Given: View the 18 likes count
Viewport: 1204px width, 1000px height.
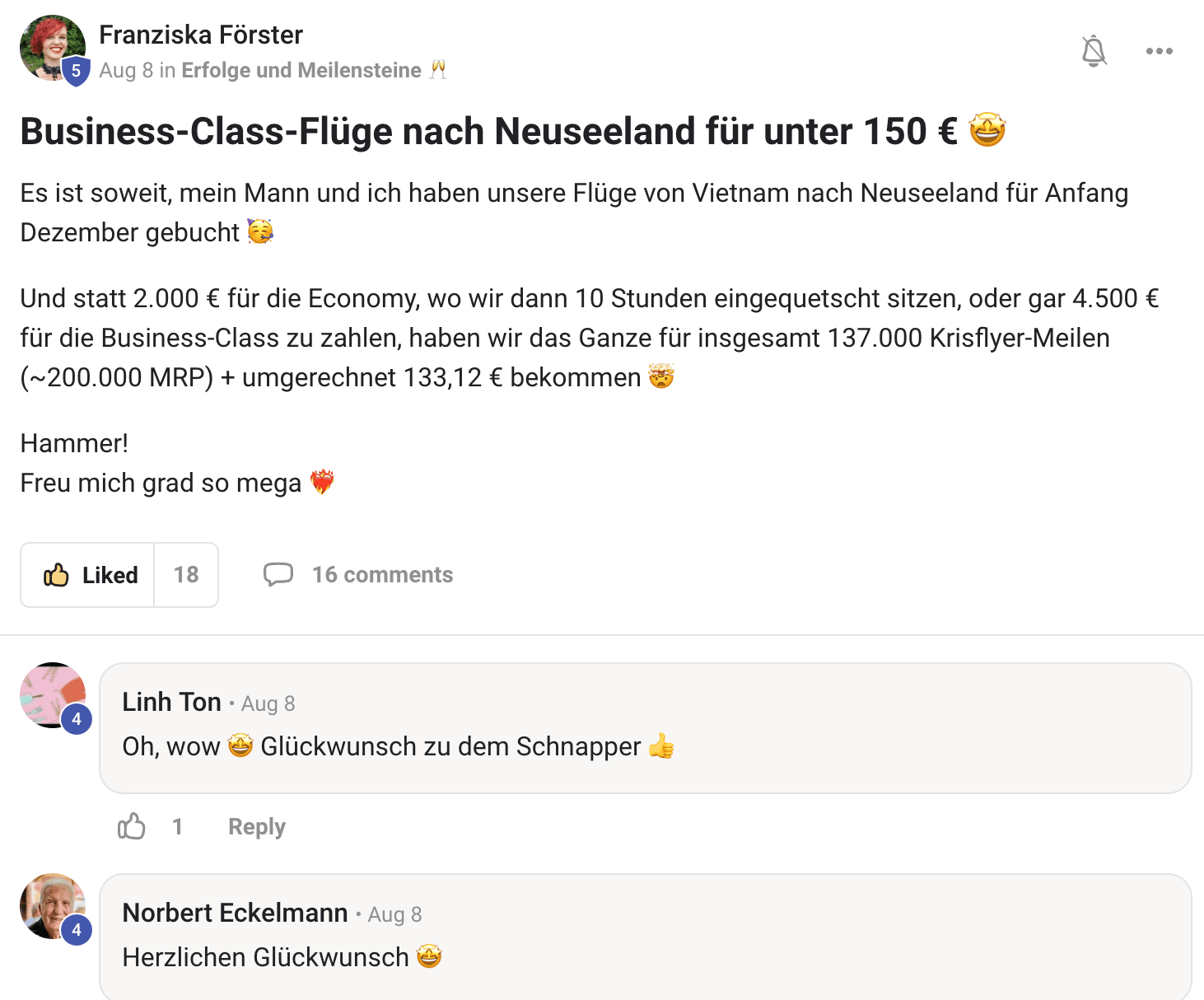Looking at the screenshot, I should (x=186, y=575).
